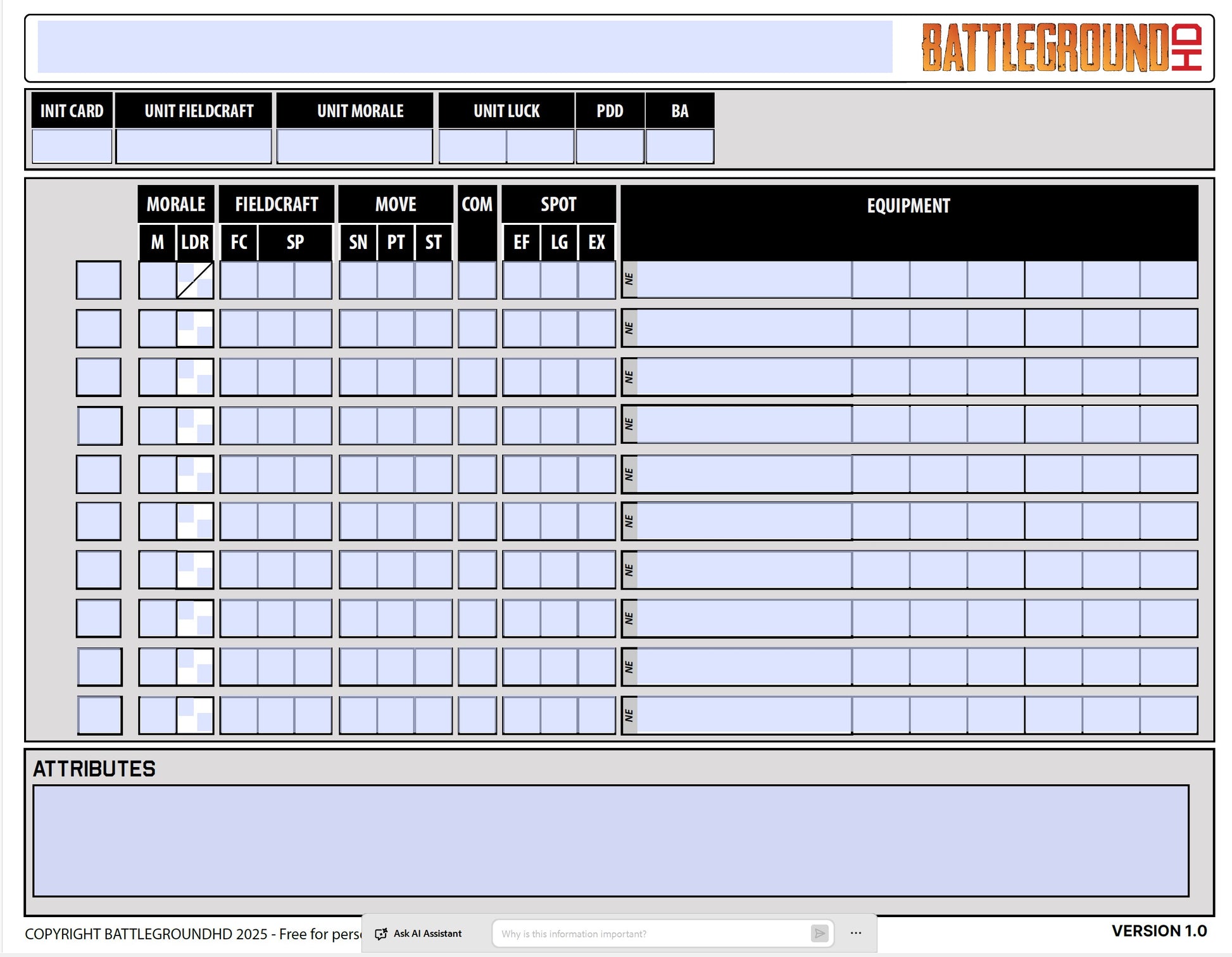1232x957 pixels.
Task: Click the first row equipment name field
Action: point(744,280)
